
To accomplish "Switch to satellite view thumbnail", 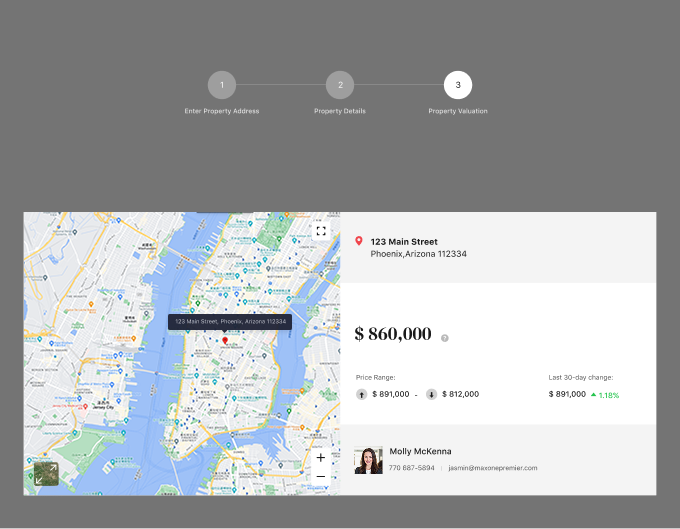I will (x=46, y=474).
